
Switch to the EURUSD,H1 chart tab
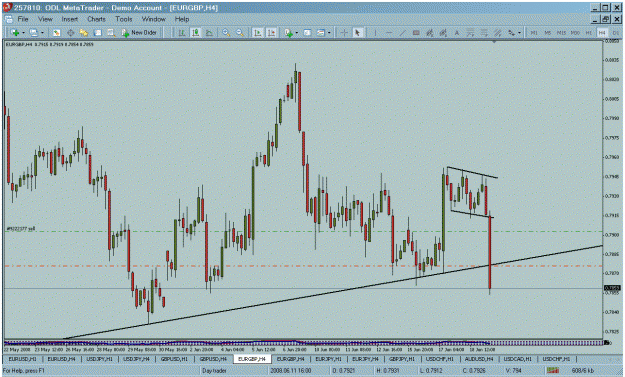[x=22, y=359]
